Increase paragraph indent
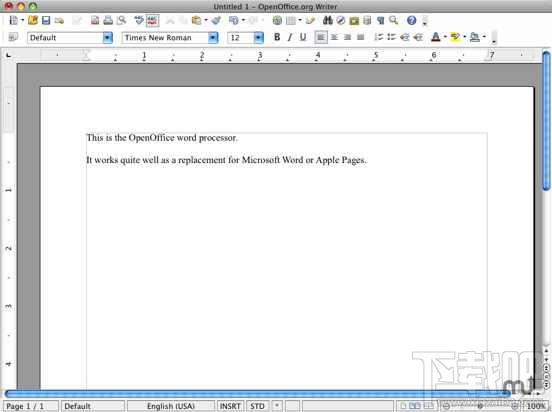 pos(418,37)
